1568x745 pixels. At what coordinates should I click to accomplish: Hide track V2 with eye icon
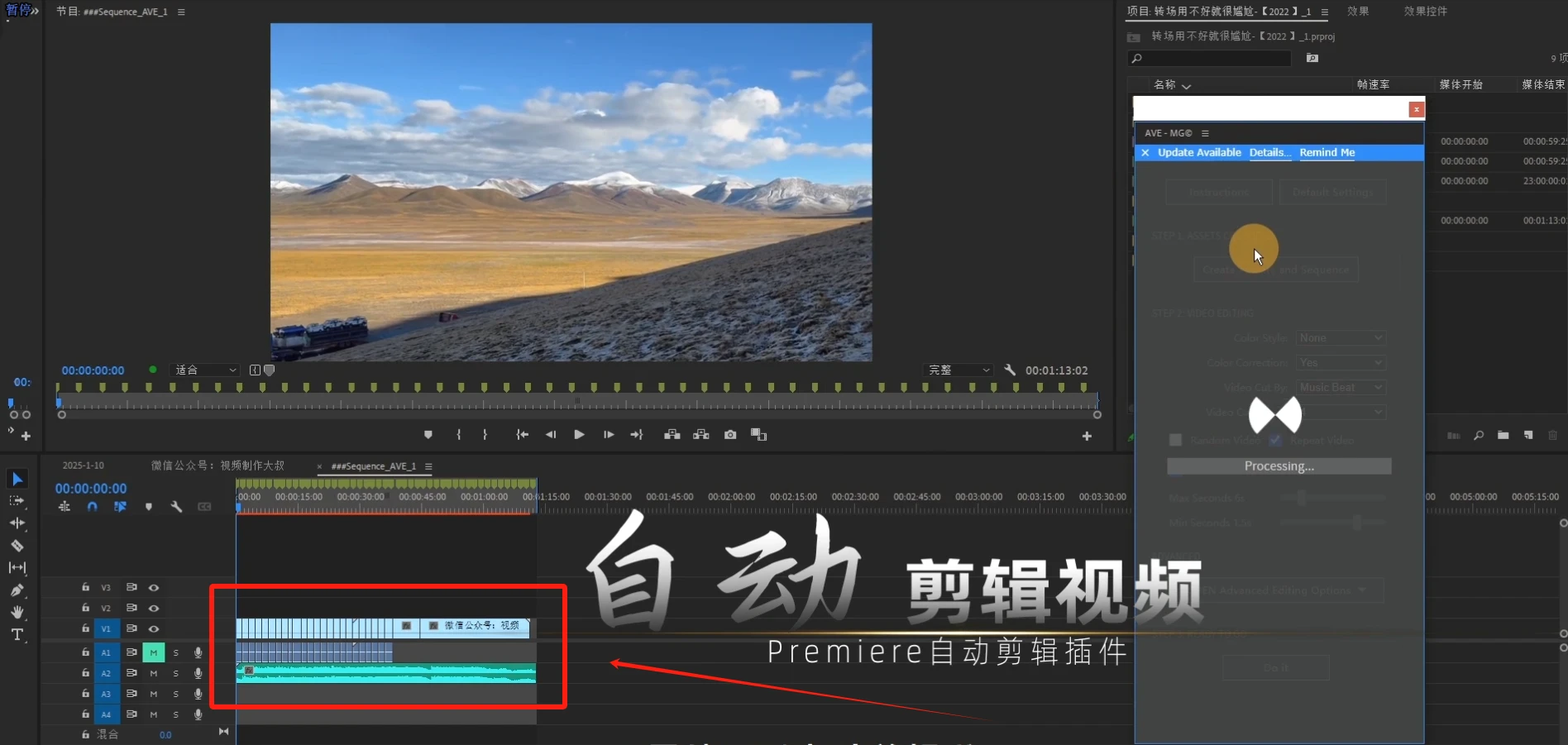click(x=154, y=609)
